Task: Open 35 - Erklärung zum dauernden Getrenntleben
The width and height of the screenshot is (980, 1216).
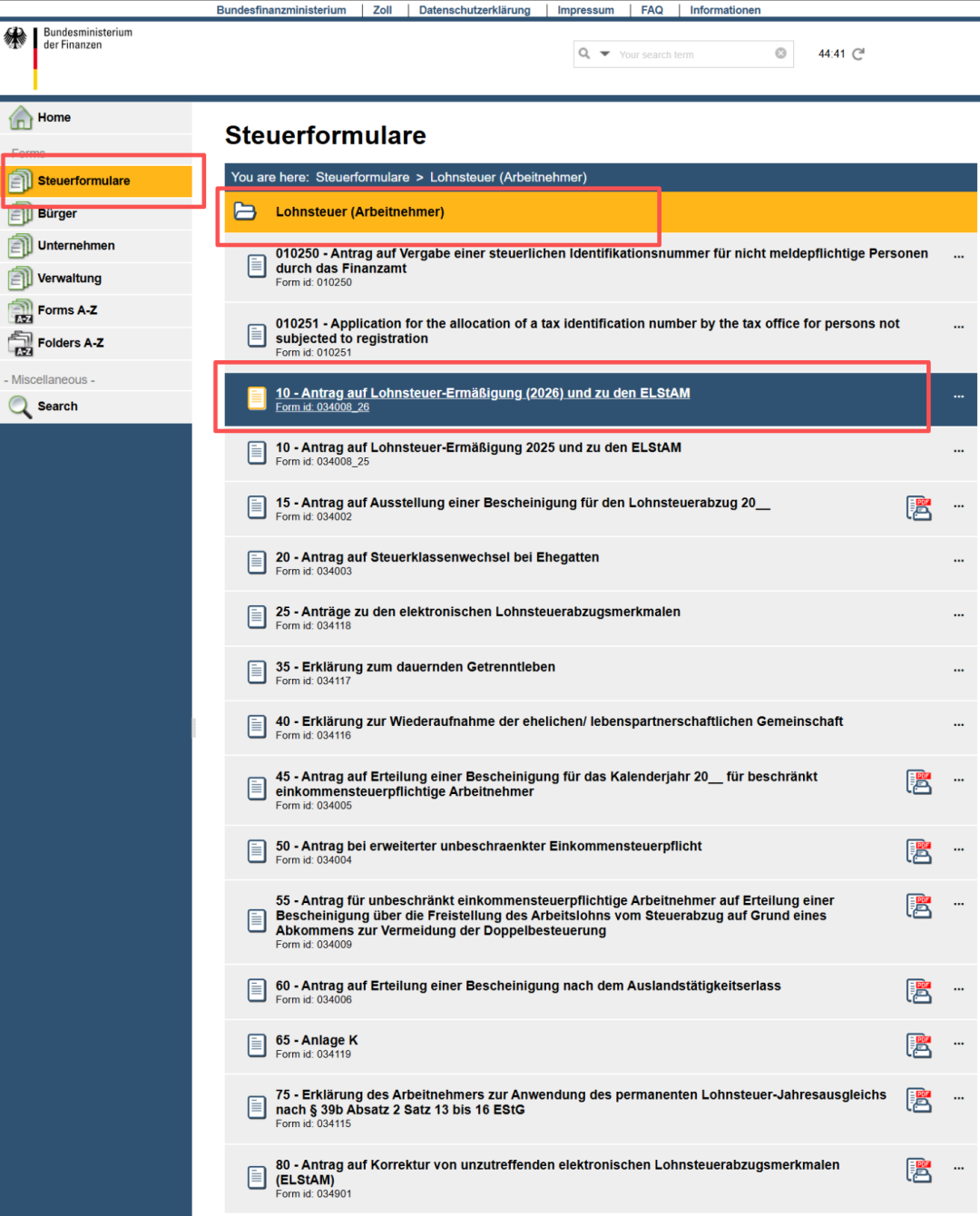Action: tap(416, 667)
